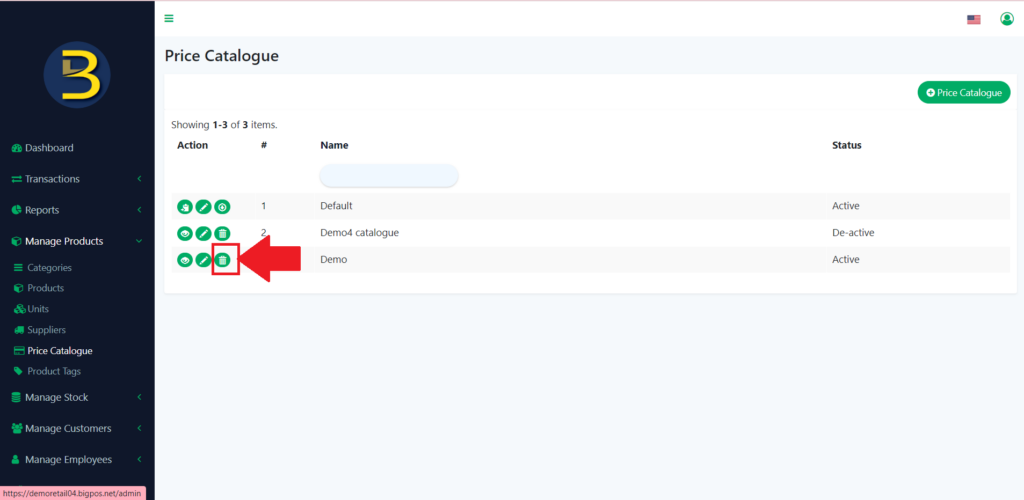Open Categories in the sidebar
Image resolution: width=1024 pixels, height=500 pixels.
pyautogui.click(x=49, y=268)
